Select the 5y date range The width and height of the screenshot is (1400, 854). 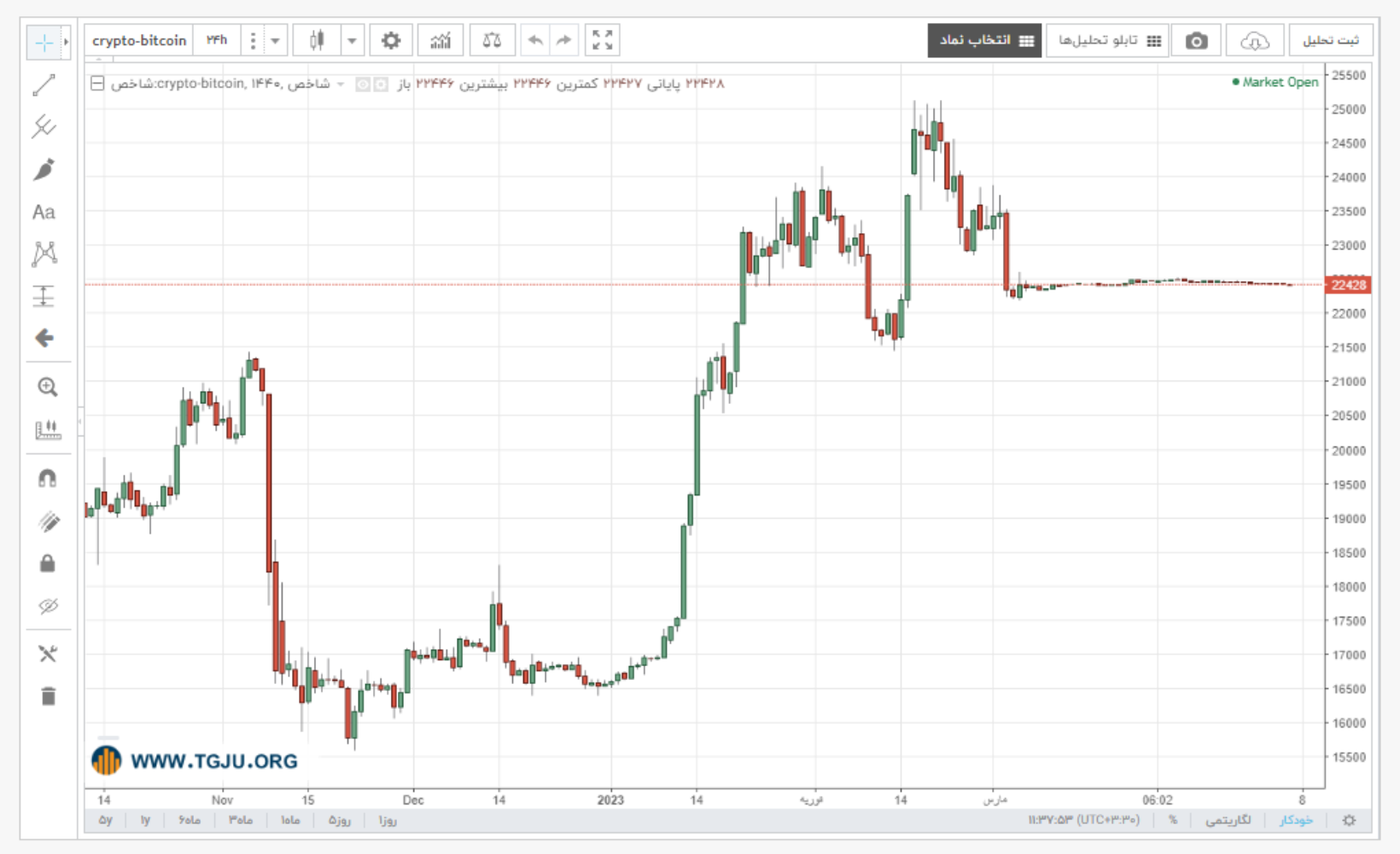tap(106, 821)
